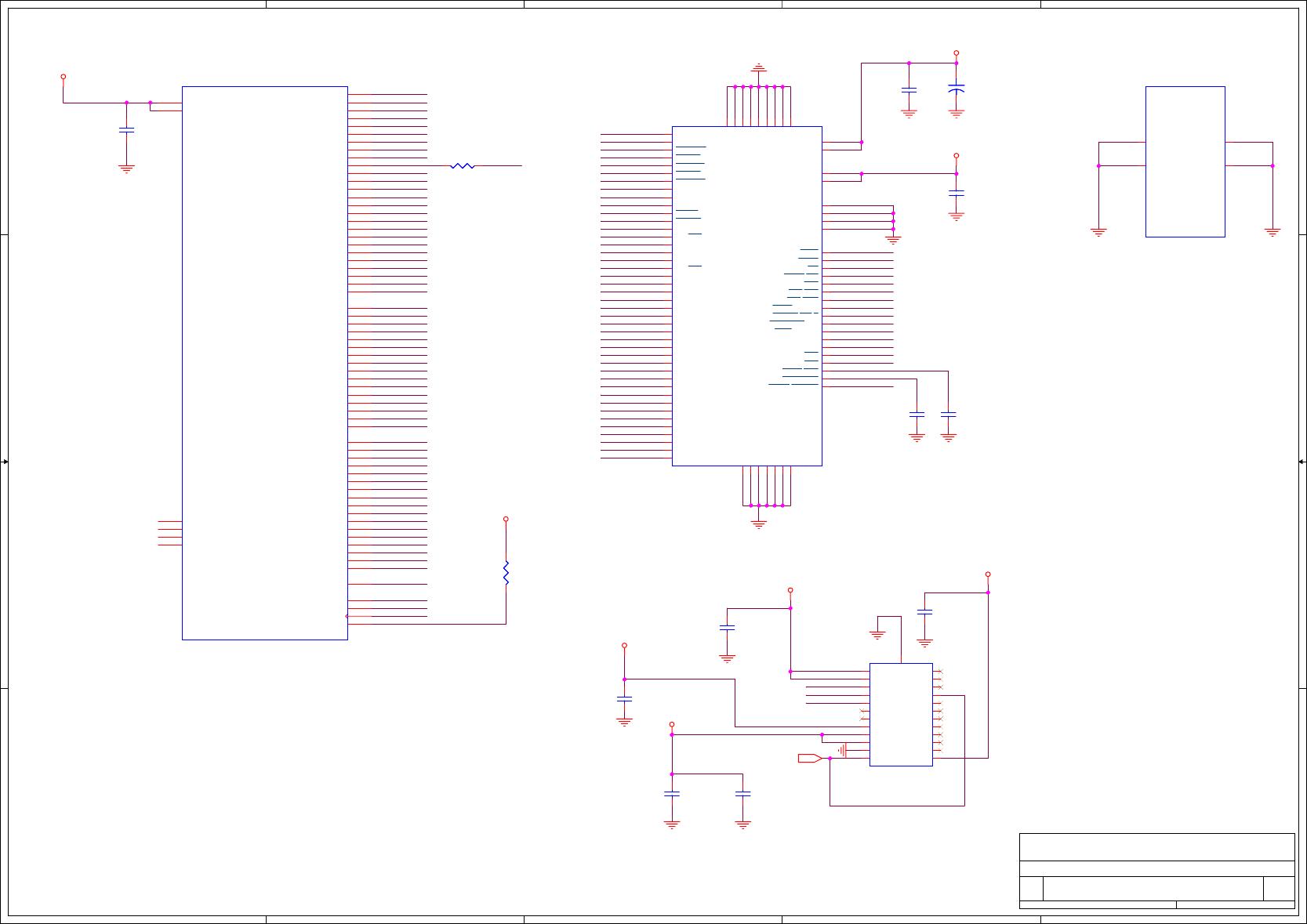This screenshot has height=924, width=1307.
Task: Click the power node at the top-left corner
Action: (x=64, y=77)
